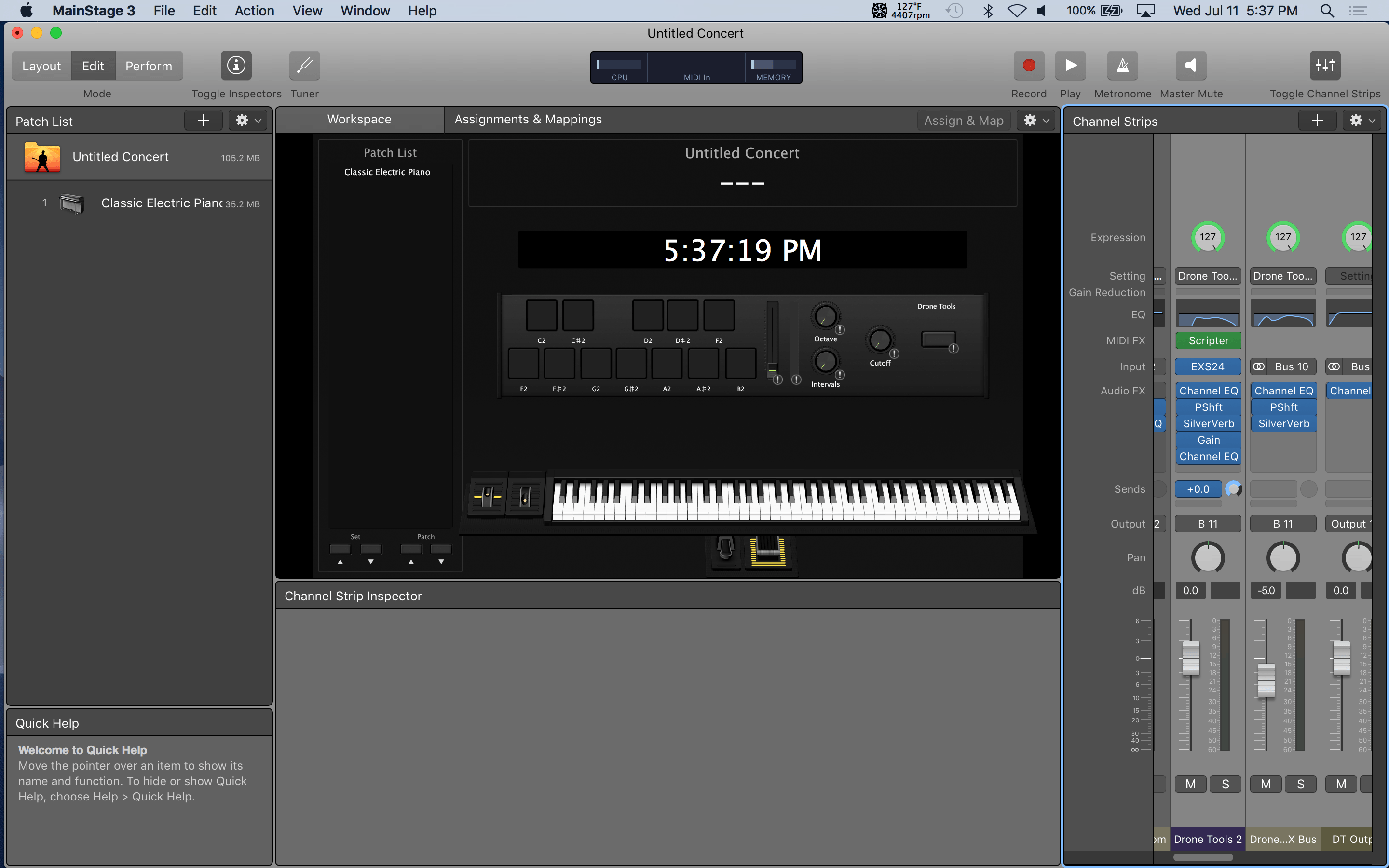This screenshot has height=868, width=1389.
Task: Click the Drone Tools 2 volume fader
Action: (1191, 658)
